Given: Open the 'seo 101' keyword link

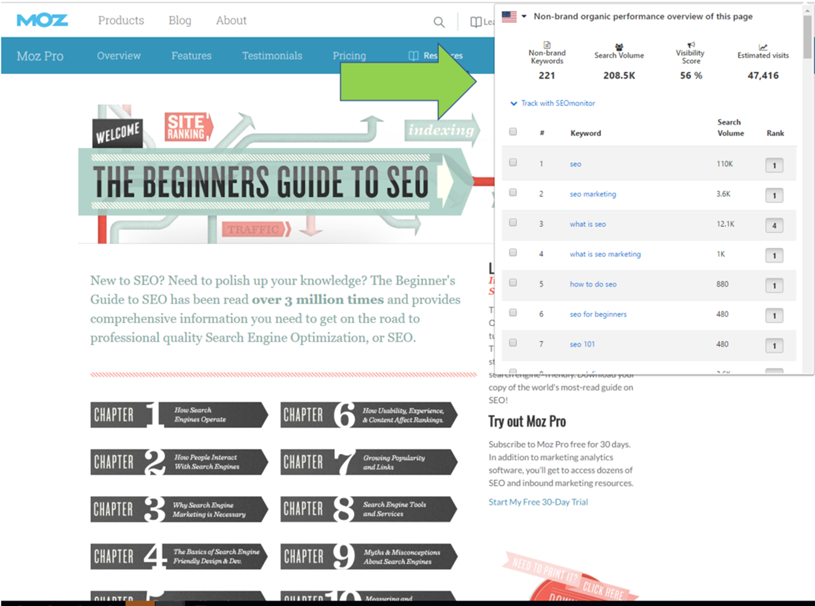Looking at the screenshot, I should pyautogui.click(x=582, y=345).
